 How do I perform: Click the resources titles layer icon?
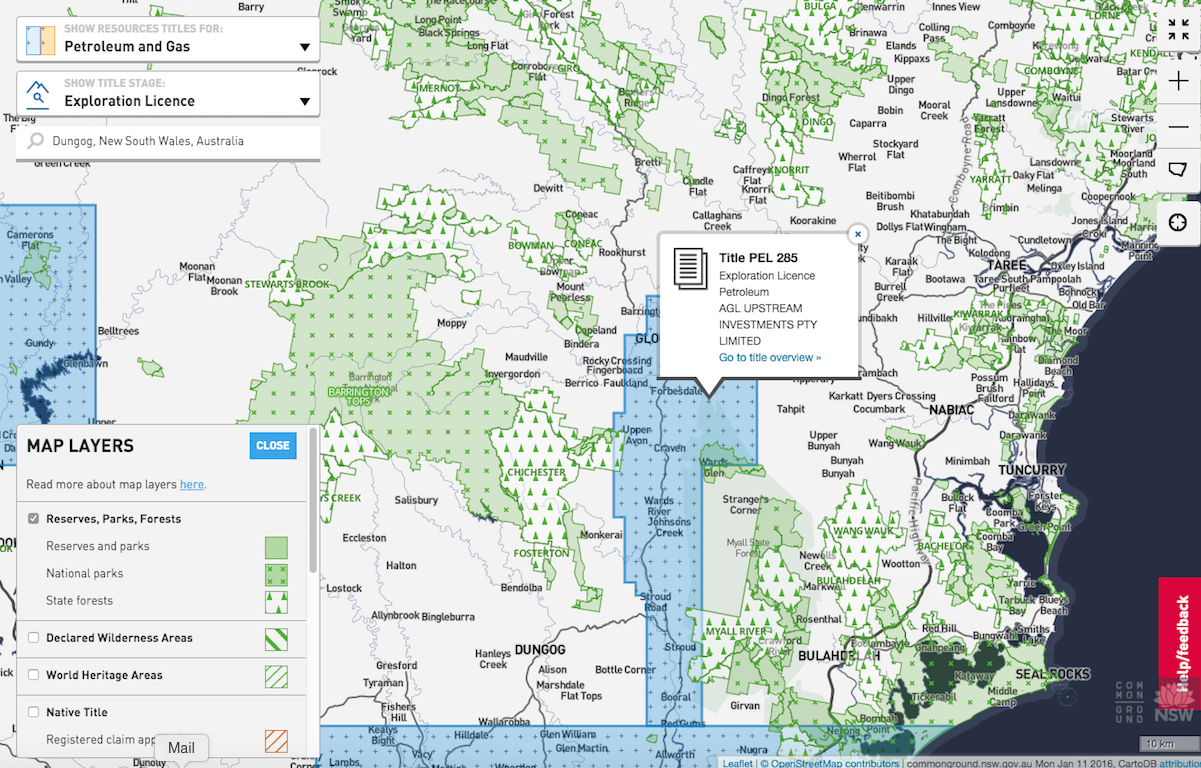[x=40, y=39]
